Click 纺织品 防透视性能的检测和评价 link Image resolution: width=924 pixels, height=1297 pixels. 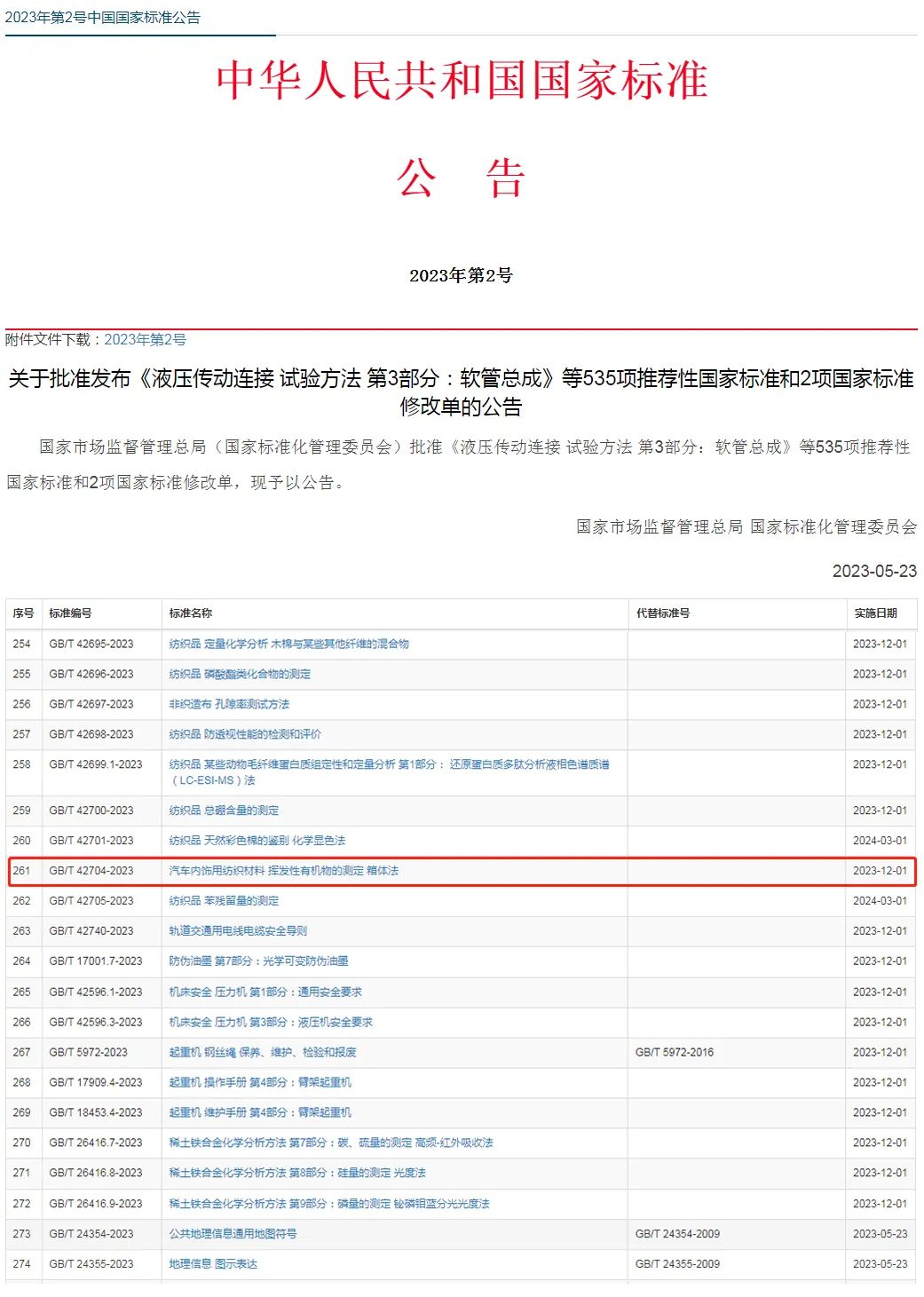[x=245, y=734]
